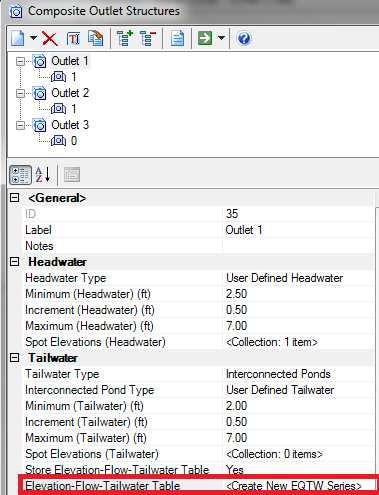Select child item 1 under Outlet 2

point(74,109)
